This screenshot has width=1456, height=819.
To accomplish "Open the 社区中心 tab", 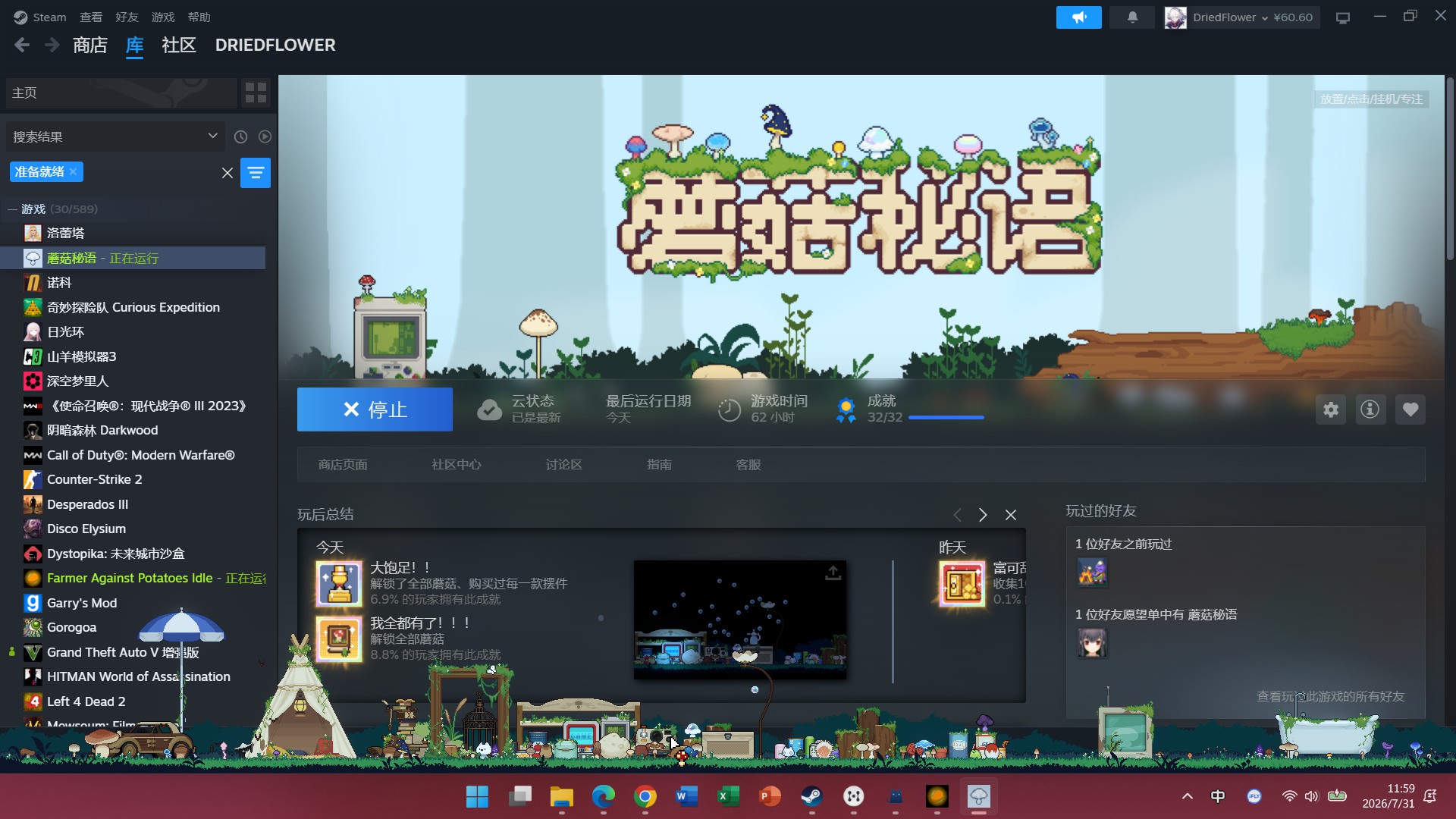I will tap(457, 465).
